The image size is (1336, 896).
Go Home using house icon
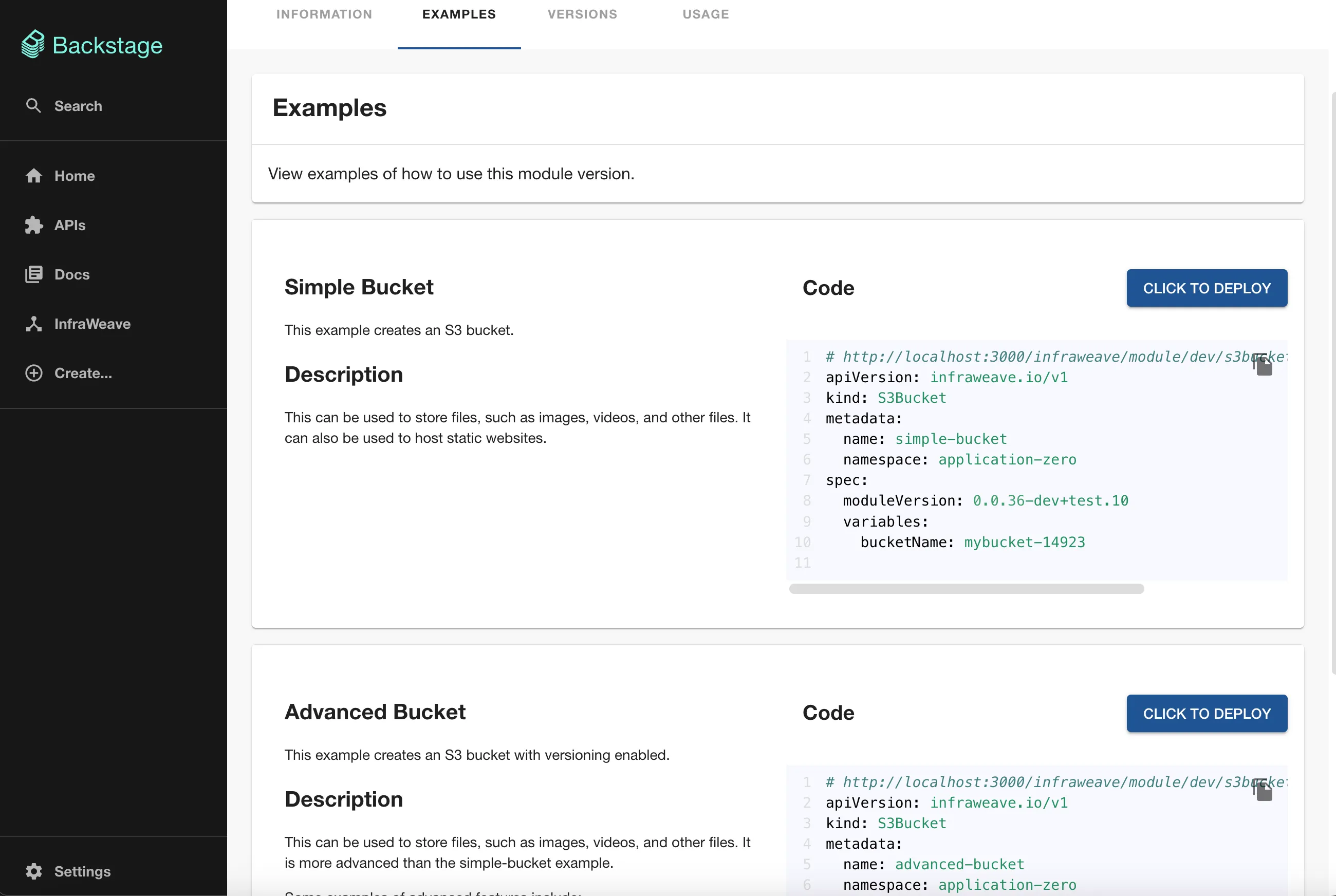34,175
